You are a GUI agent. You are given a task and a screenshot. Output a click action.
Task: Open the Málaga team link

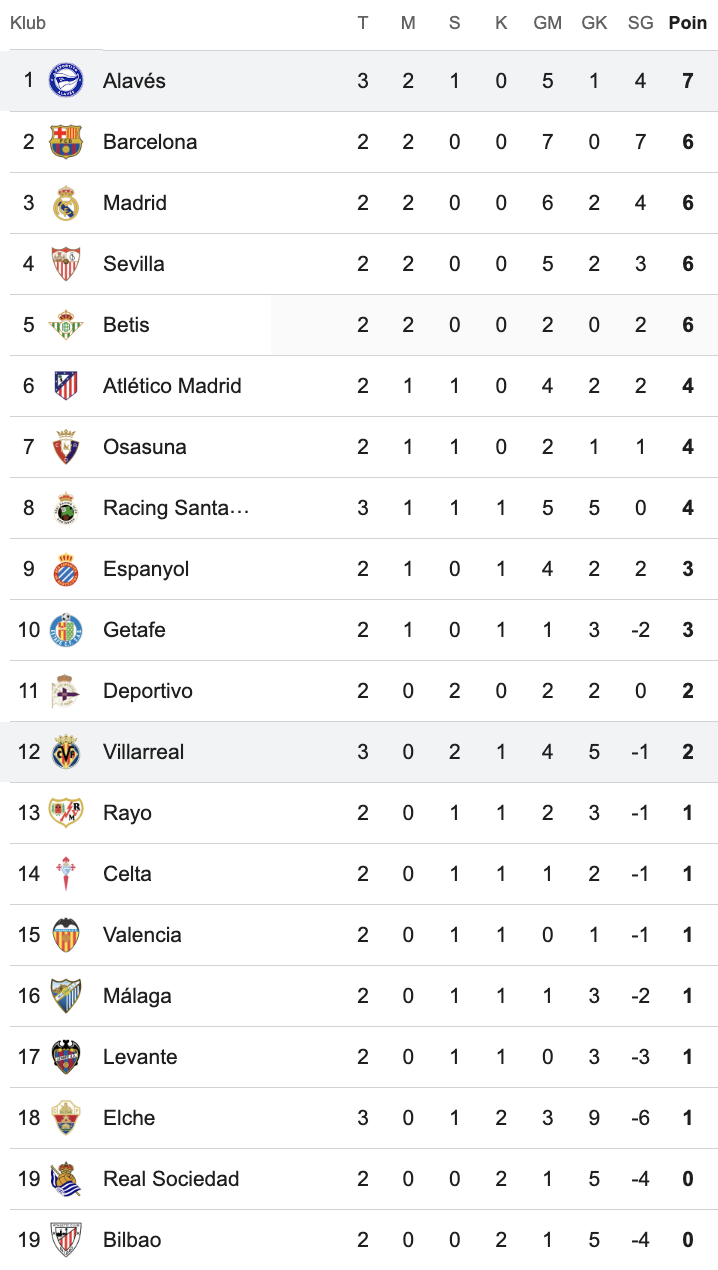137,996
